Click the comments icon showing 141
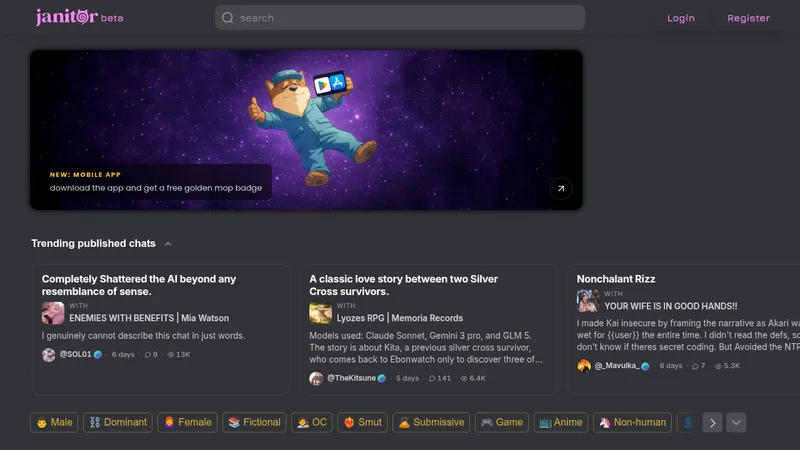 click(432, 379)
